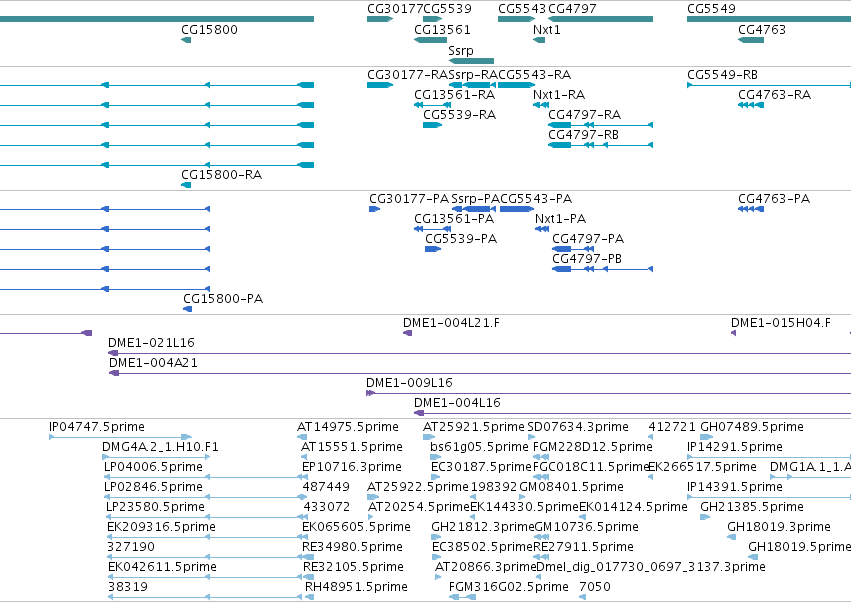Select the CG4763-RA transcript label
The image size is (851, 602).
tap(774, 94)
